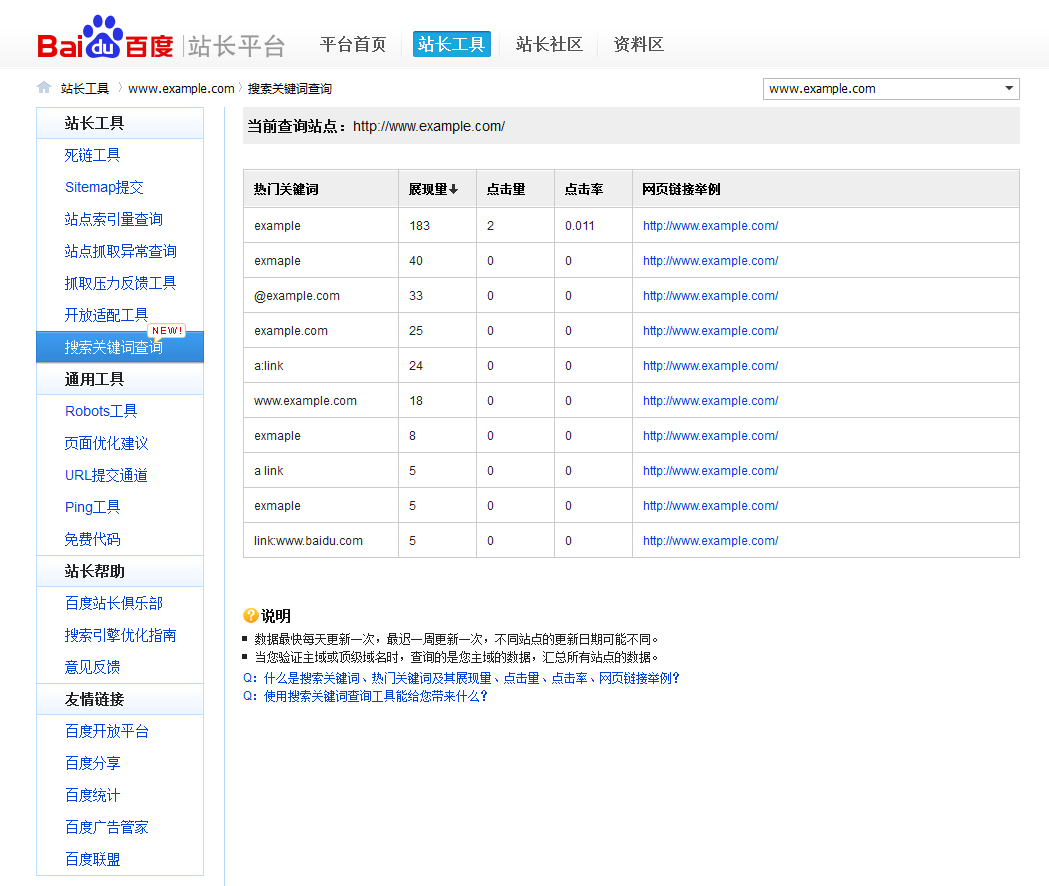Screen dimensions: 1049x886
Task: Click the 百度统计 friendly link
Action: 93,795
